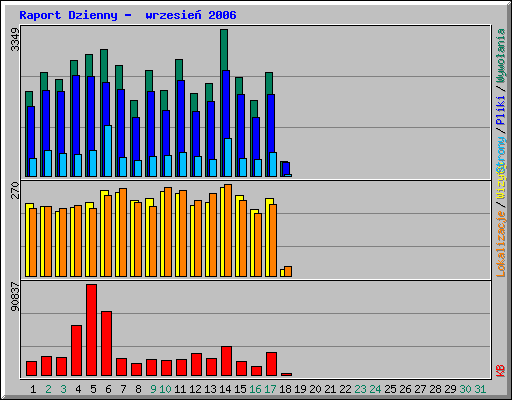This screenshot has height=400, width=512.
Task: Click day number 16 on the axis
Action: click(x=255, y=389)
